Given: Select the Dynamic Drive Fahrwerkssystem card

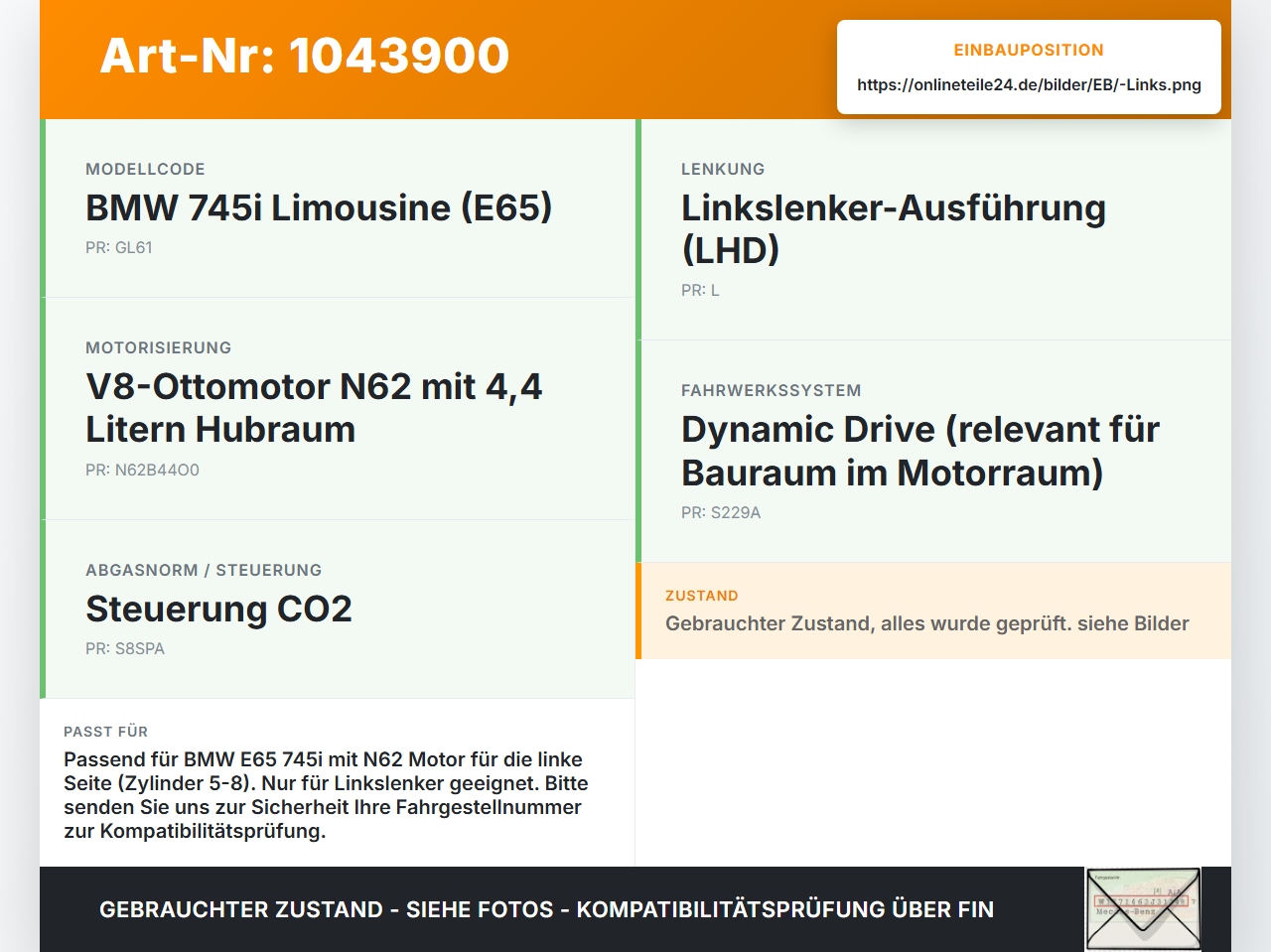Looking at the screenshot, I should [x=933, y=452].
